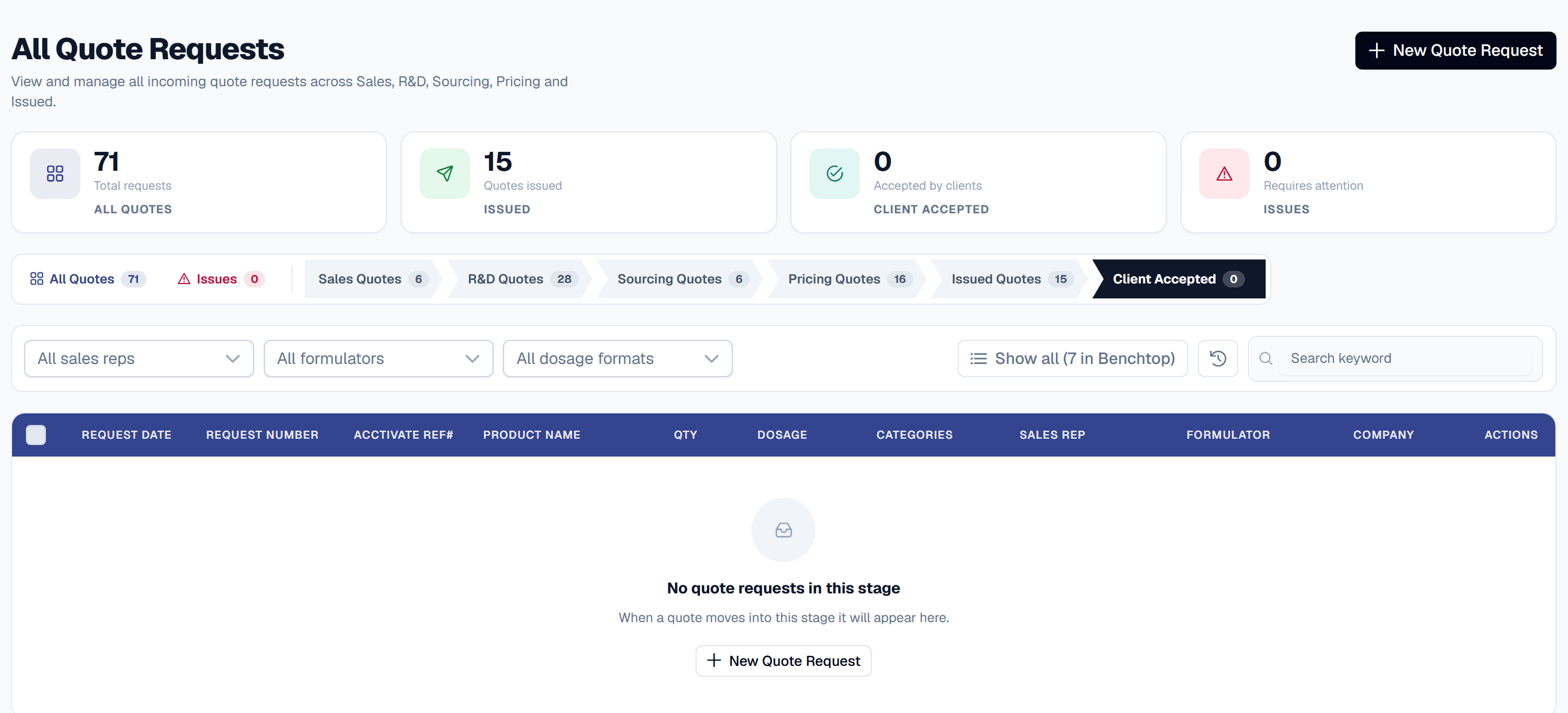Open the ALL QUOTES summary card

(198, 182)
